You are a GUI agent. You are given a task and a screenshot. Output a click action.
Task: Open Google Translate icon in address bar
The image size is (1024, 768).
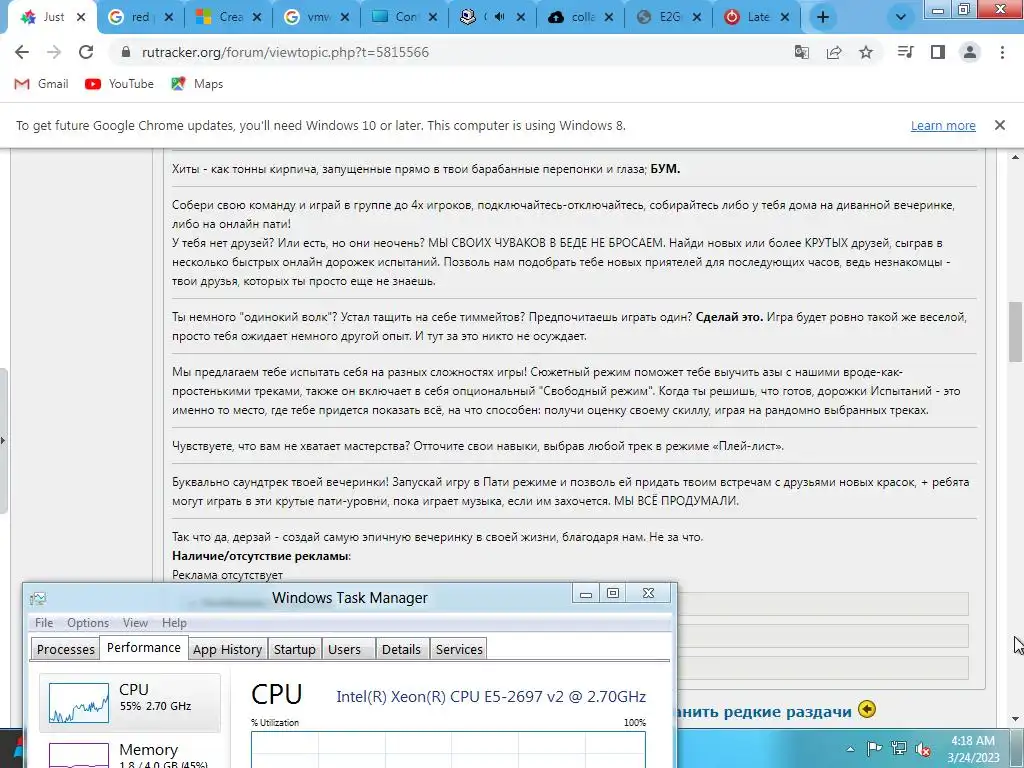pos(801,52)
